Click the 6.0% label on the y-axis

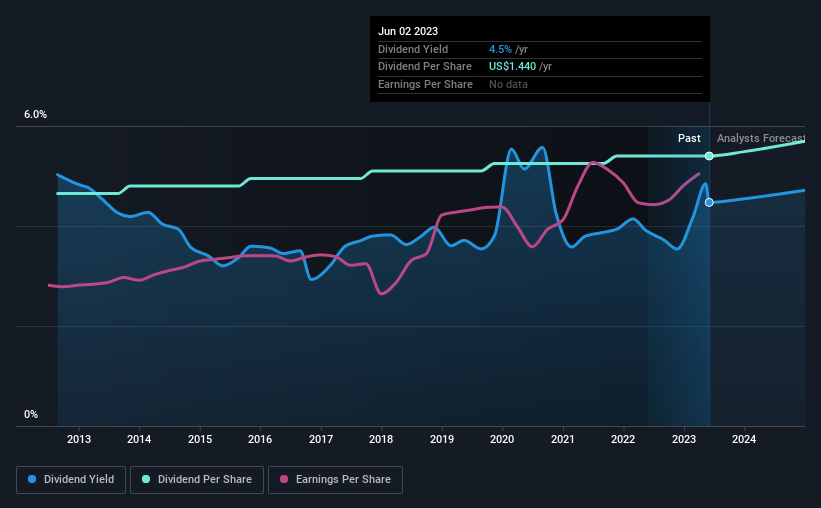coord(35,115)
